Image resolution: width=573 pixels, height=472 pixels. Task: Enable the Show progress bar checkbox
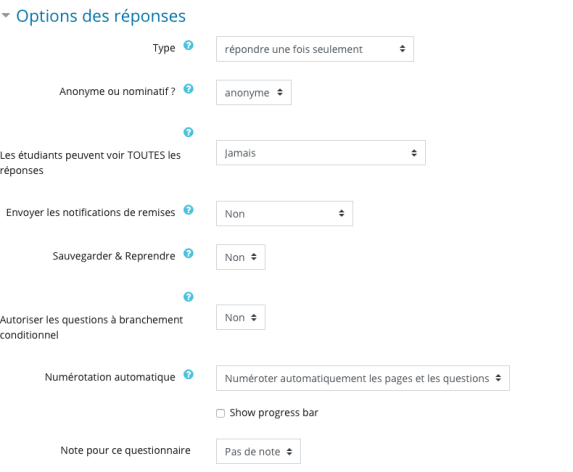pyautogui.click(x=220, y=414)
